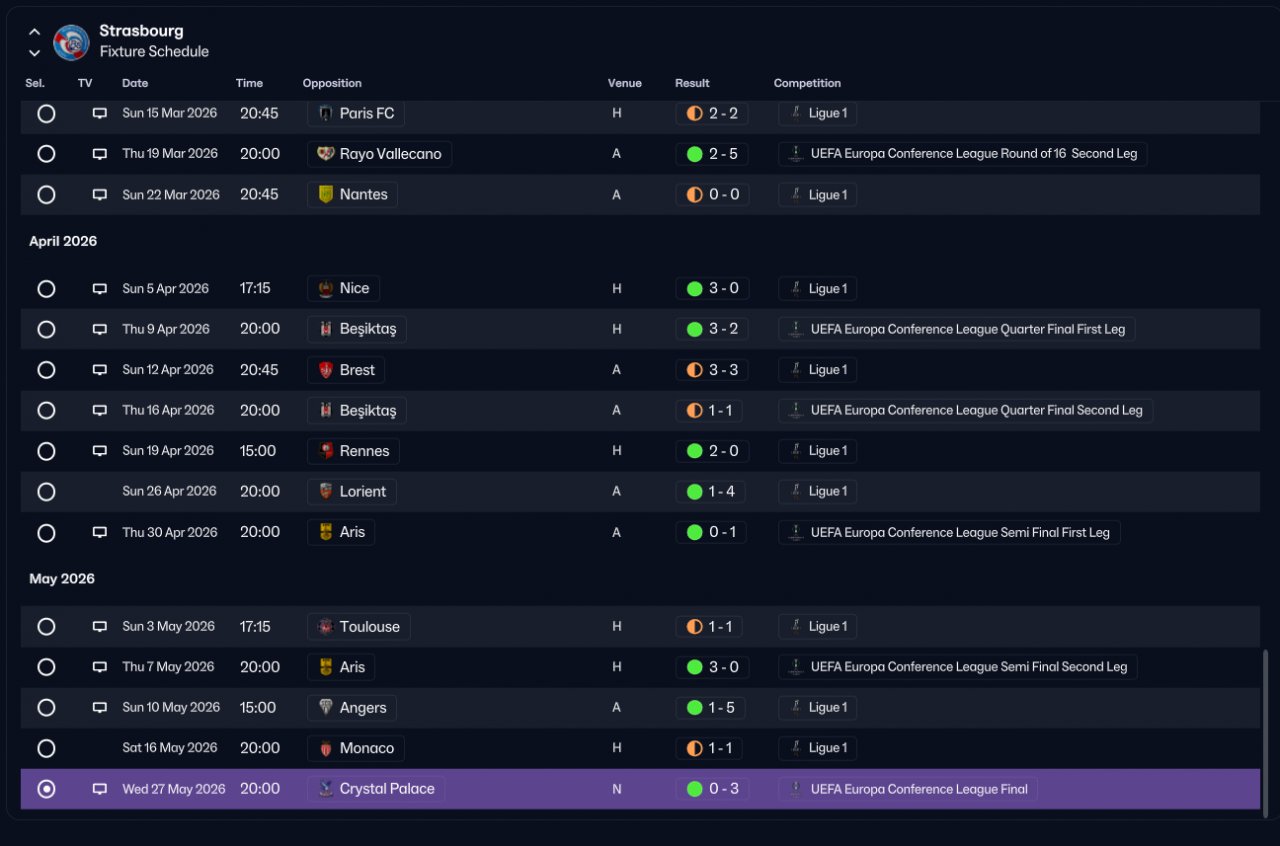Sort fixtures by the Time column header
Image resolution: width=1280 pixels, height=846 pixels.
(249, 83)
